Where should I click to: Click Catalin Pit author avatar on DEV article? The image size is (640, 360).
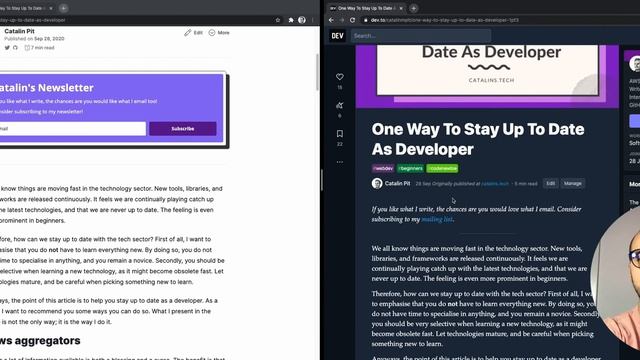(x=377, y=184)
